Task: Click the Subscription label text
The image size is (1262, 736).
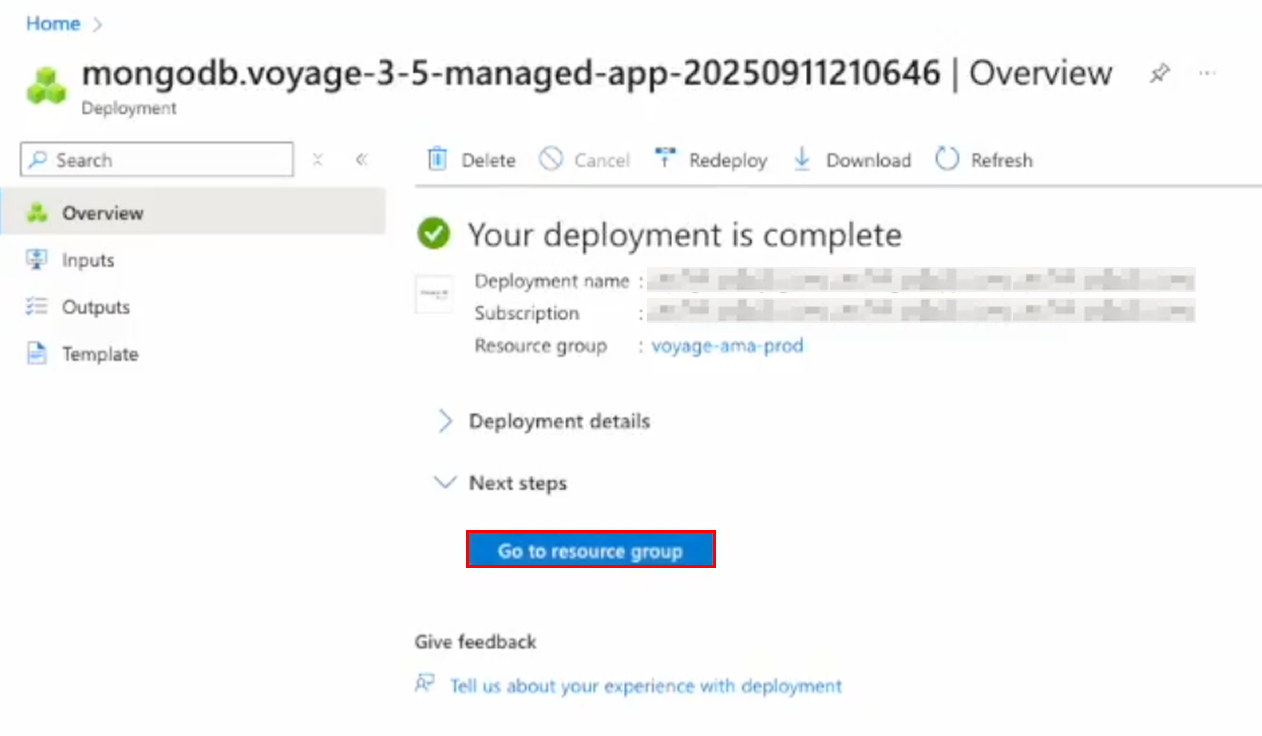Action: (x=527, y=313)
